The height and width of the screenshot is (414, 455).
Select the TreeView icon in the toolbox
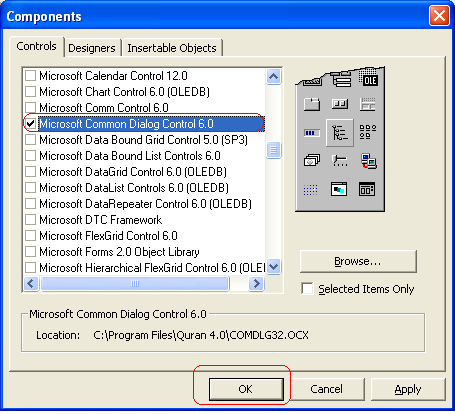[340, 133]
